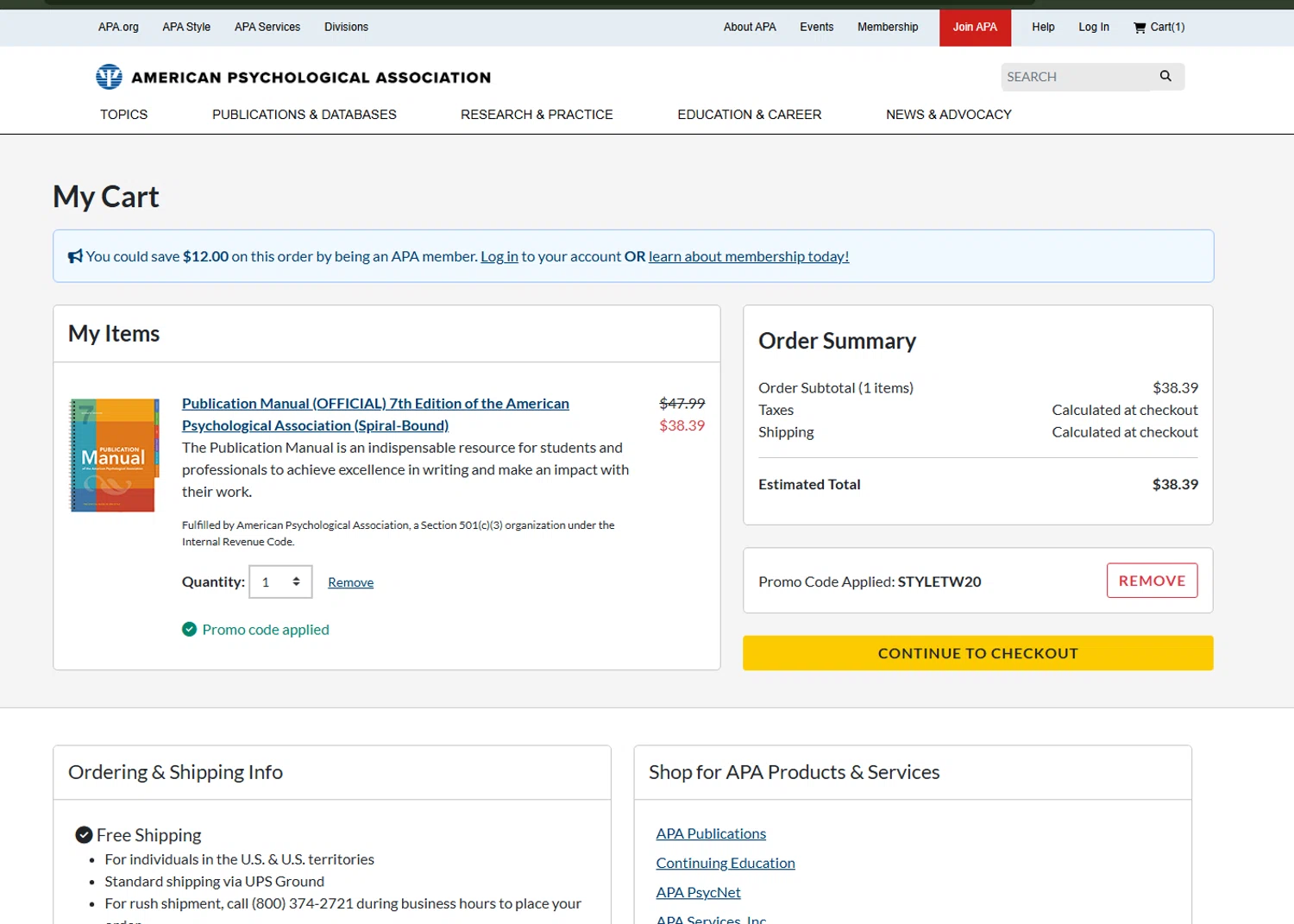Open EDUCATION & CAREER menu
Viewport: 1294px width, 924px height.
click(749, 114)
